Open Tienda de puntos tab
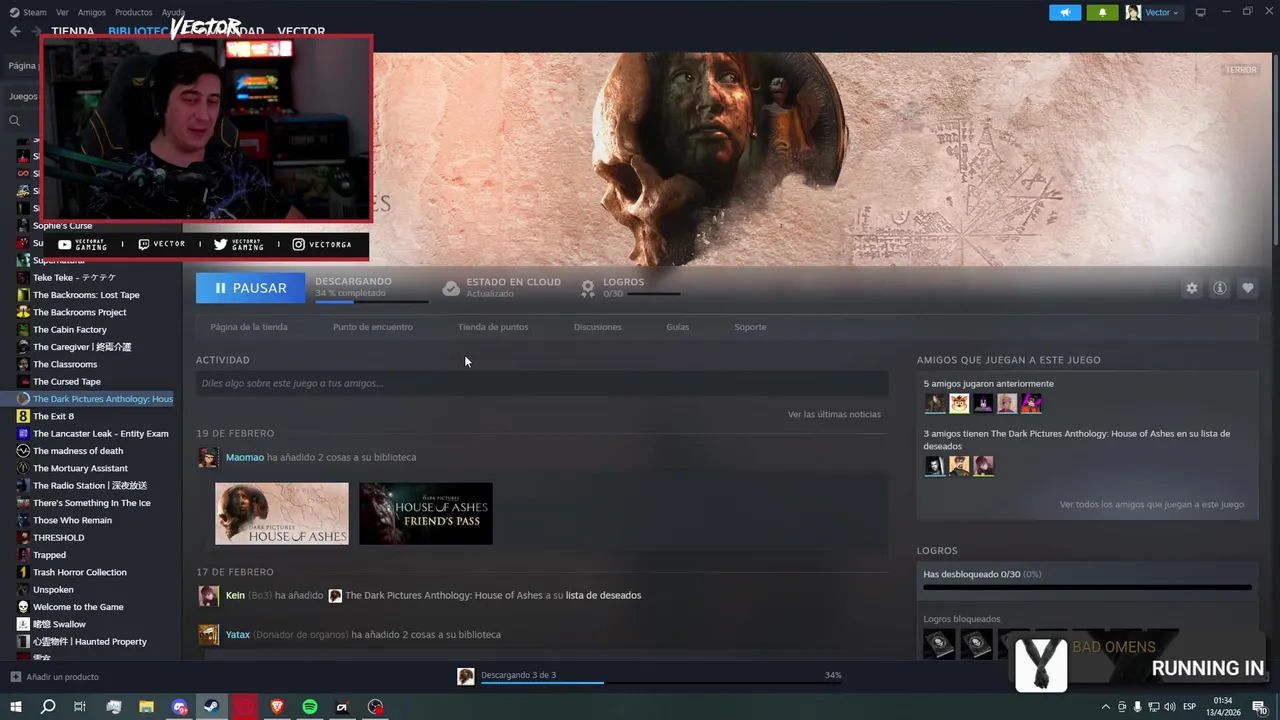This screenshot has width=1280, height=720. click(493, 327)
